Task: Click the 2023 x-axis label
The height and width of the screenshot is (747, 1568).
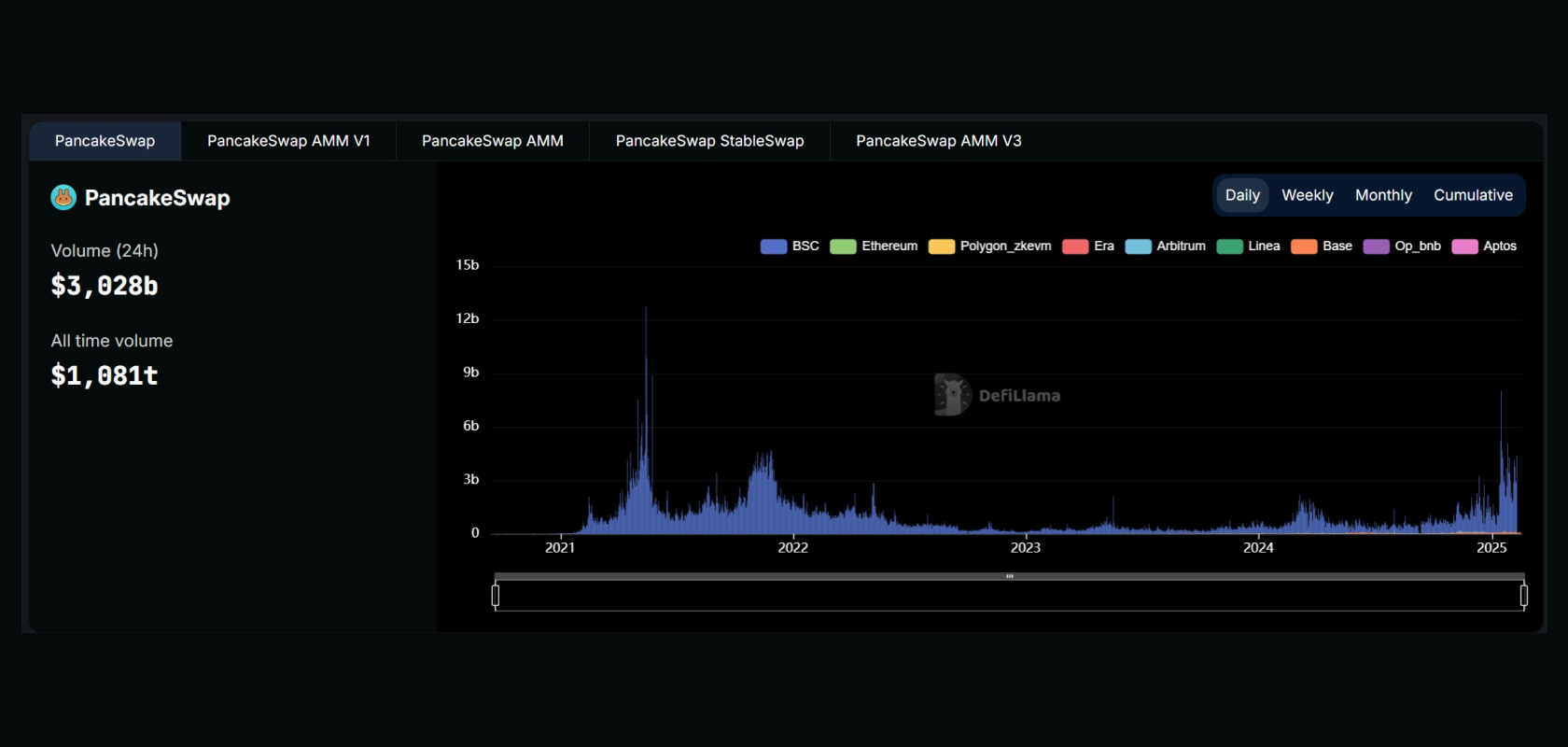Action: (1026, 548)
